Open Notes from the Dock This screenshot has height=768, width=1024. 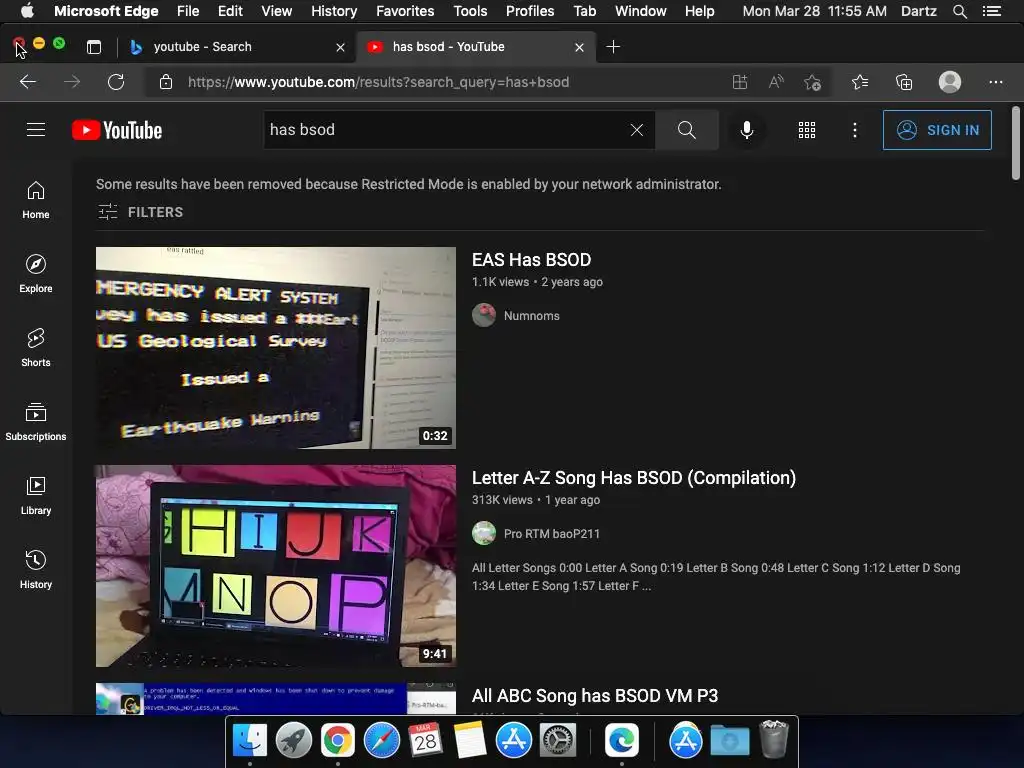click(x=470, y=741)
